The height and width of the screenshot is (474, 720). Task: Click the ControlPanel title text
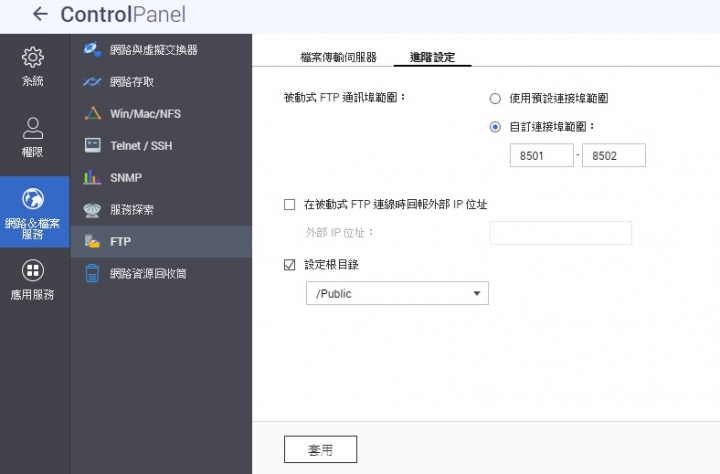click(x=123, y=15)
